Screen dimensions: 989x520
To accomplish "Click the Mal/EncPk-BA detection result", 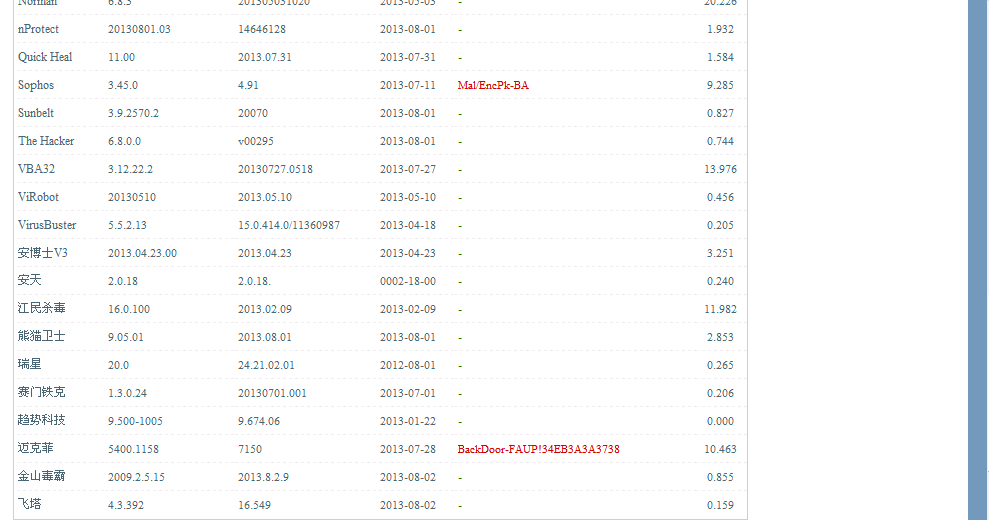I will pyautogui.click(x=493, y=85).
